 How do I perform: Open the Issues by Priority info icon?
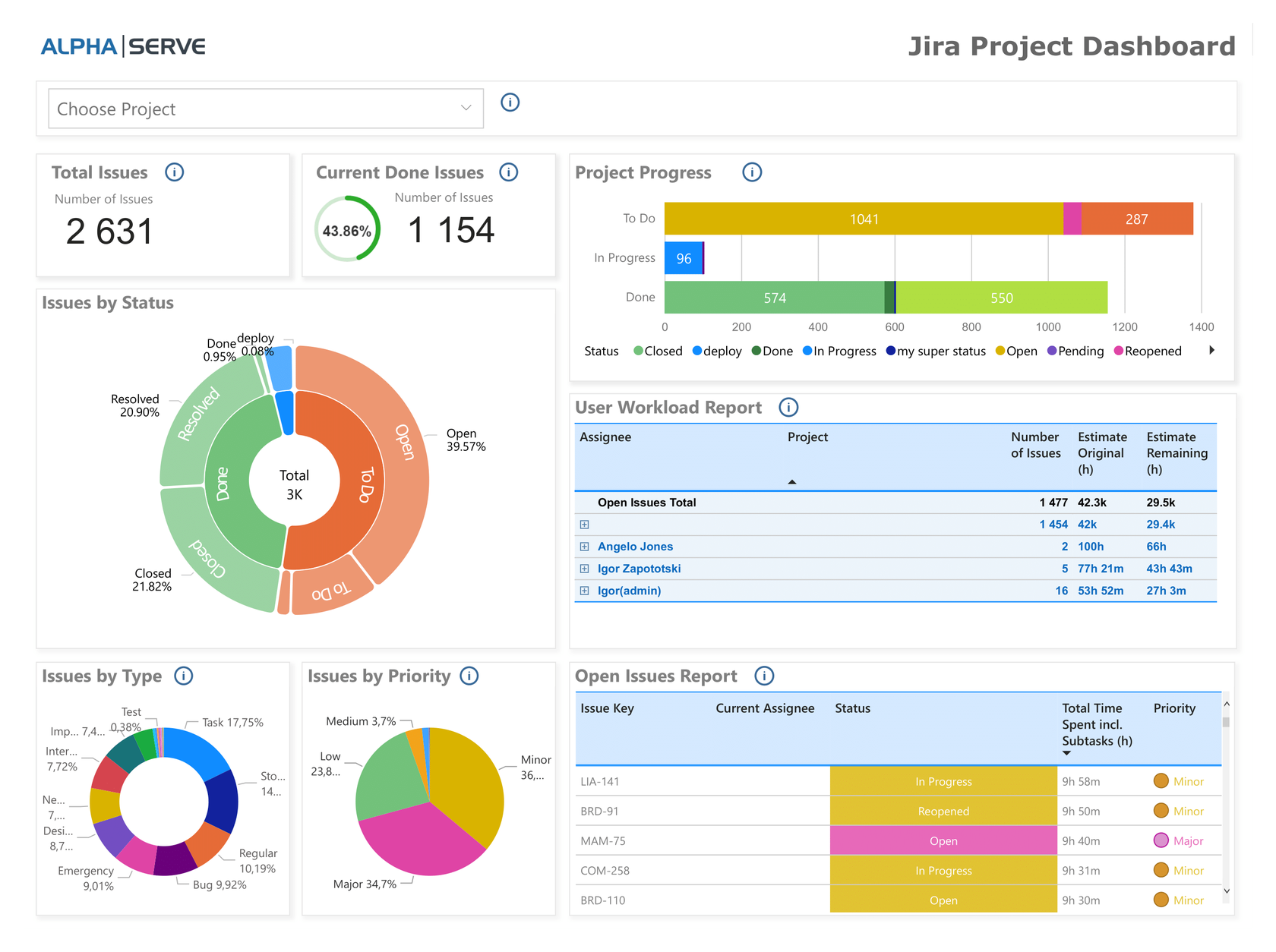coord(469,676)
